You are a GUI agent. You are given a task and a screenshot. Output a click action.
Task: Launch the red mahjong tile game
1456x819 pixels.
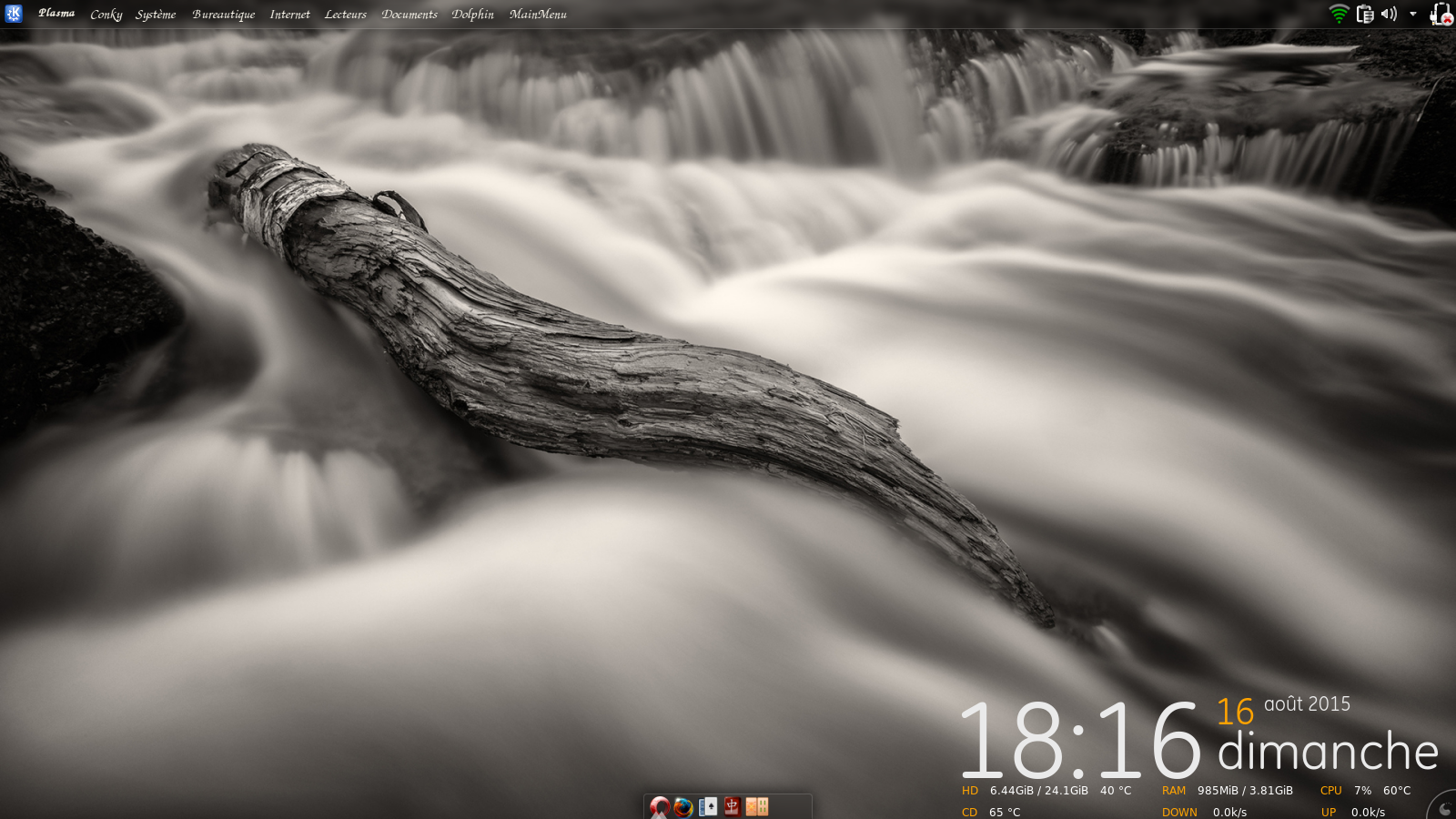coord(733,806)
